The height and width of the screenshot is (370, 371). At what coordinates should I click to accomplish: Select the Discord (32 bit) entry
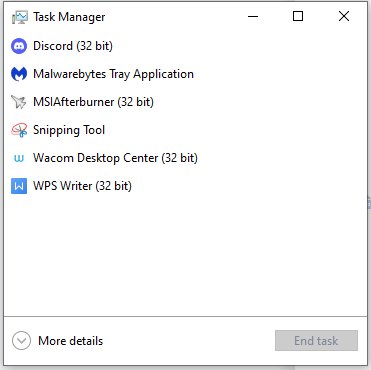(x=185, y=46)
